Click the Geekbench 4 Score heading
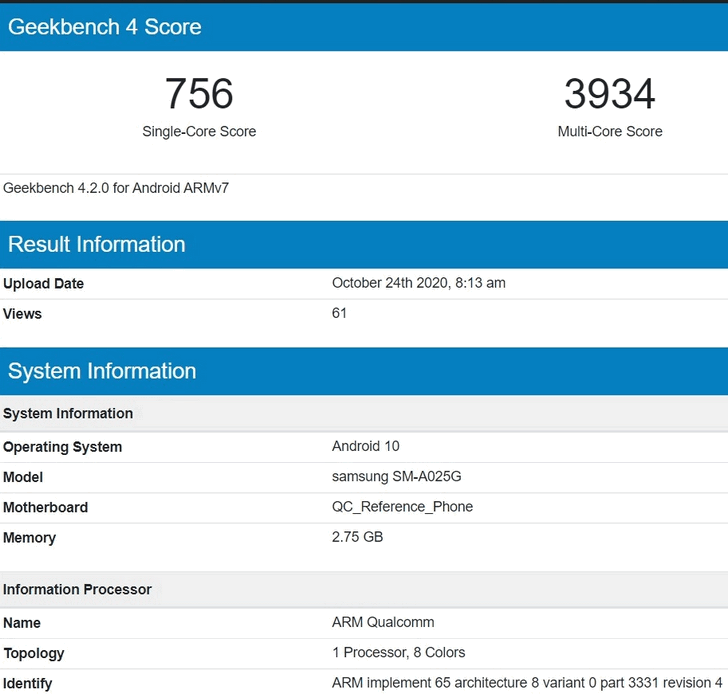This screenshot has height=698, width=728. coord(104,27)
